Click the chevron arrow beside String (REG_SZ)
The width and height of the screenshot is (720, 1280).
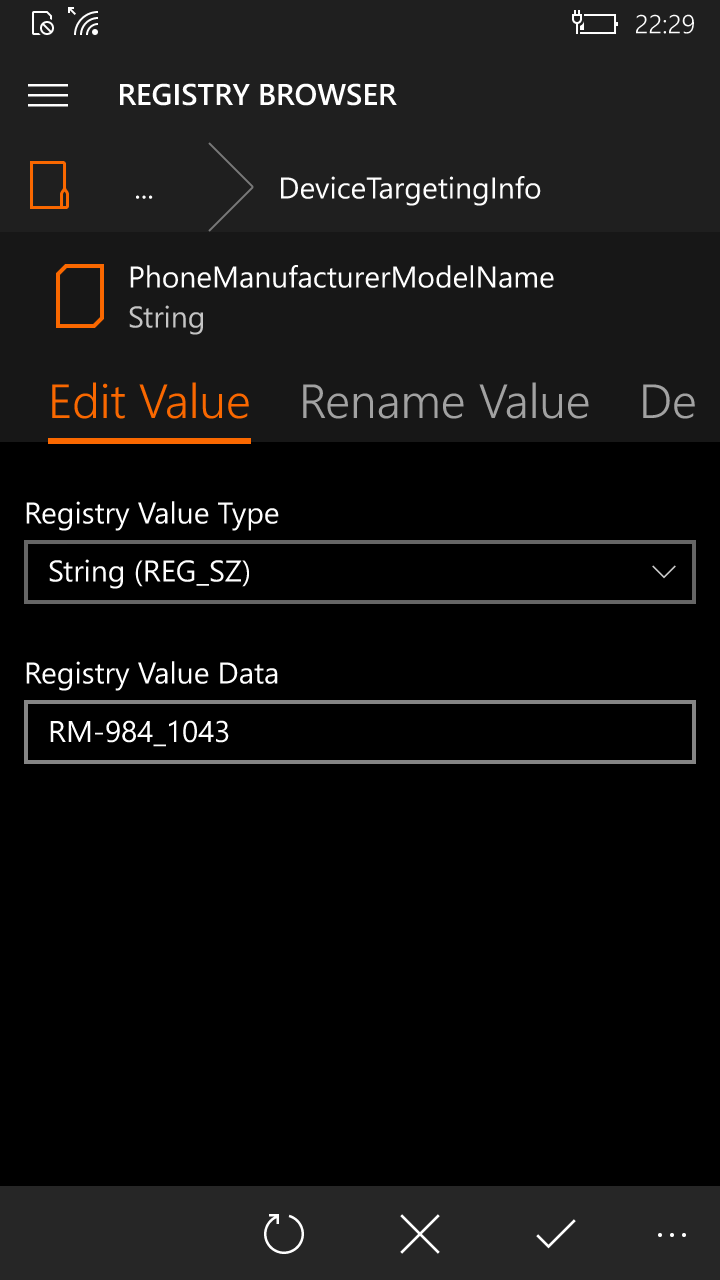(663, 572)
